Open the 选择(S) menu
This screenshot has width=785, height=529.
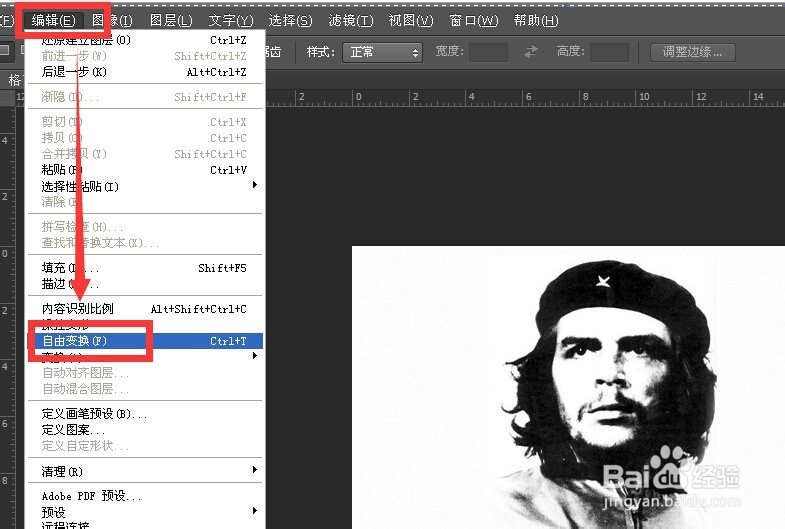(290, 21)
